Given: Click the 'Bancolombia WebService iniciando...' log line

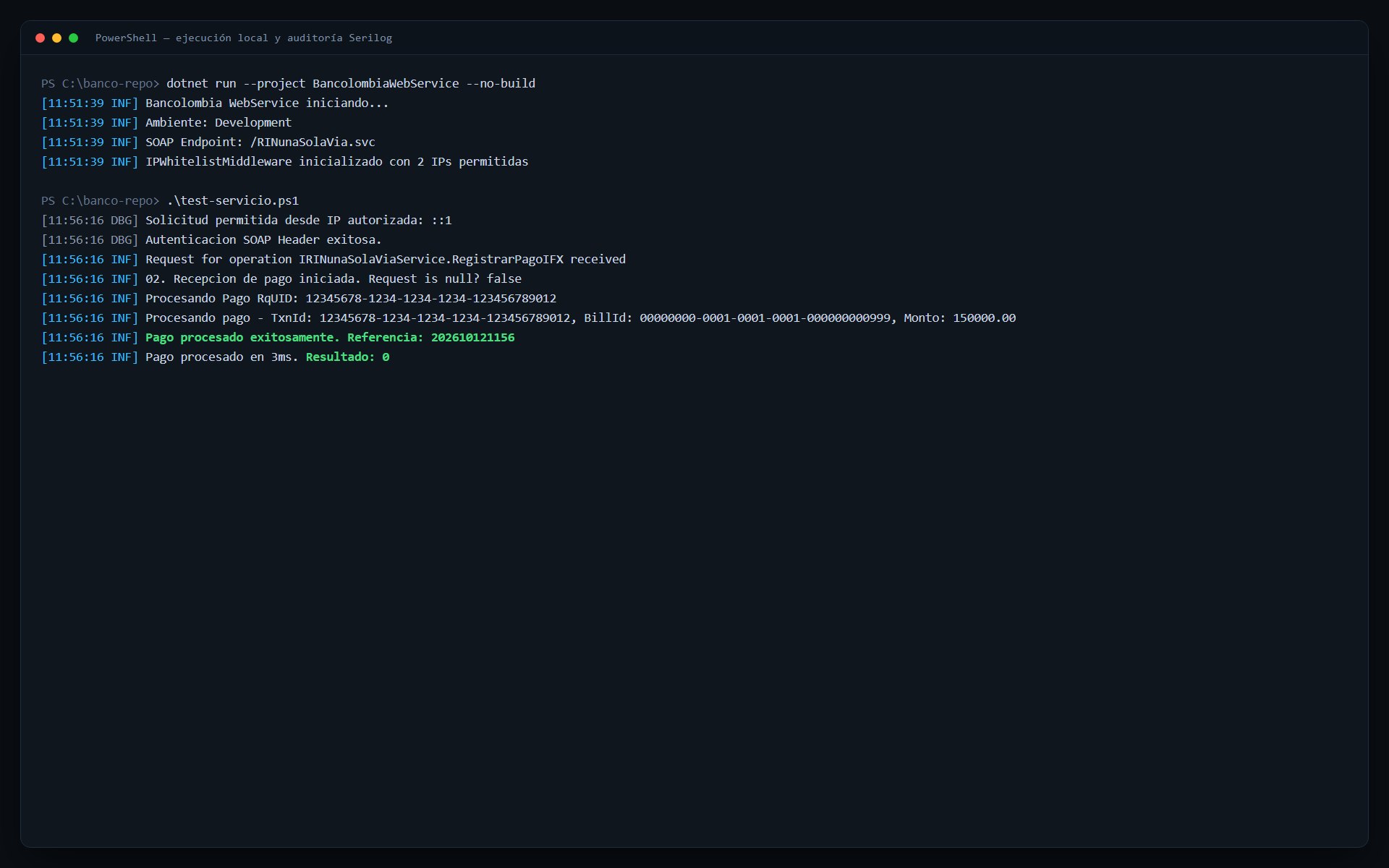Looking at the screenshot, I should pos(215,103).
